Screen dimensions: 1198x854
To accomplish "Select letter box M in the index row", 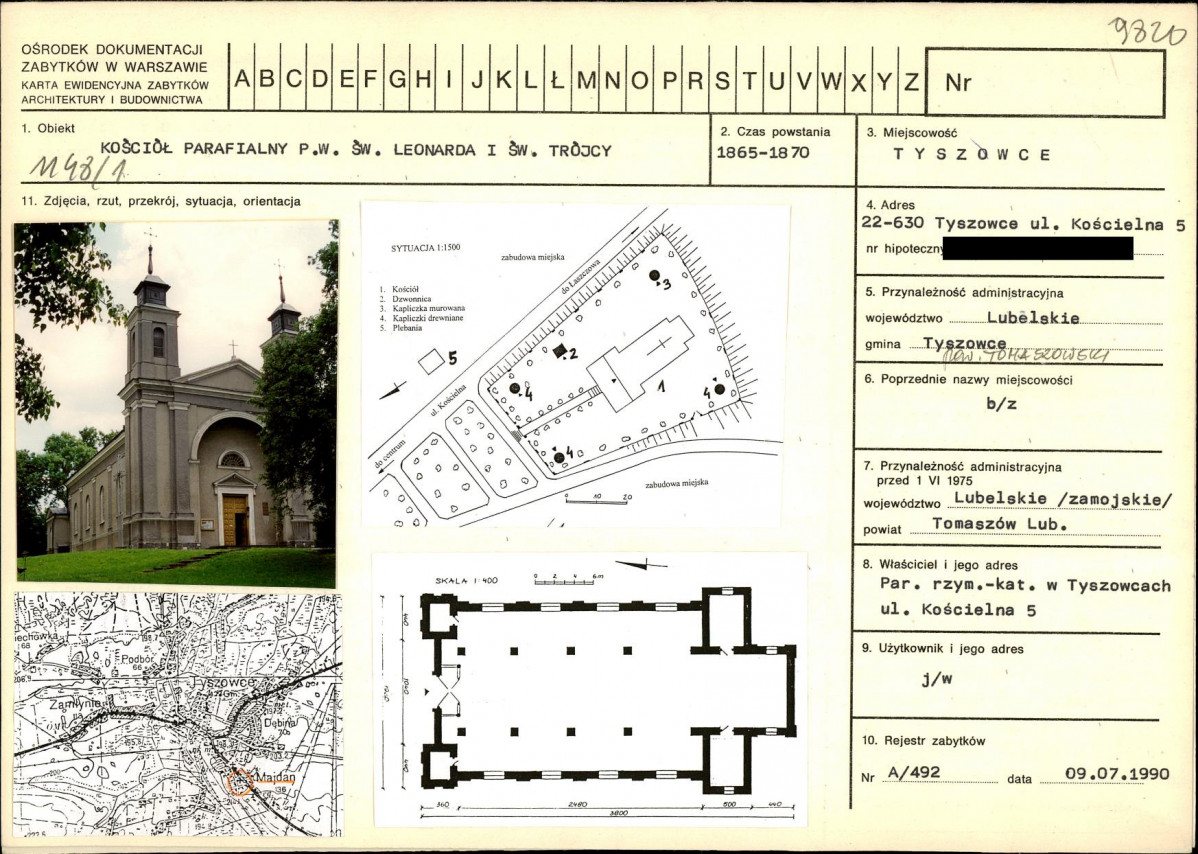I will (x=585, y=81).
